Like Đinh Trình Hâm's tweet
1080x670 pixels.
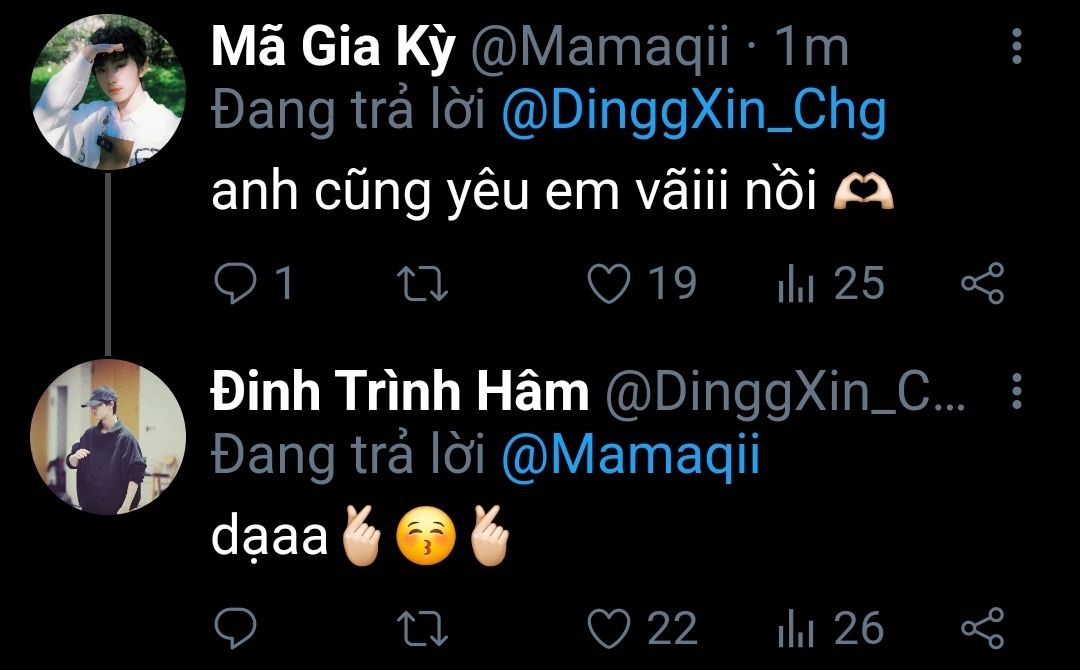pos(607,629)
